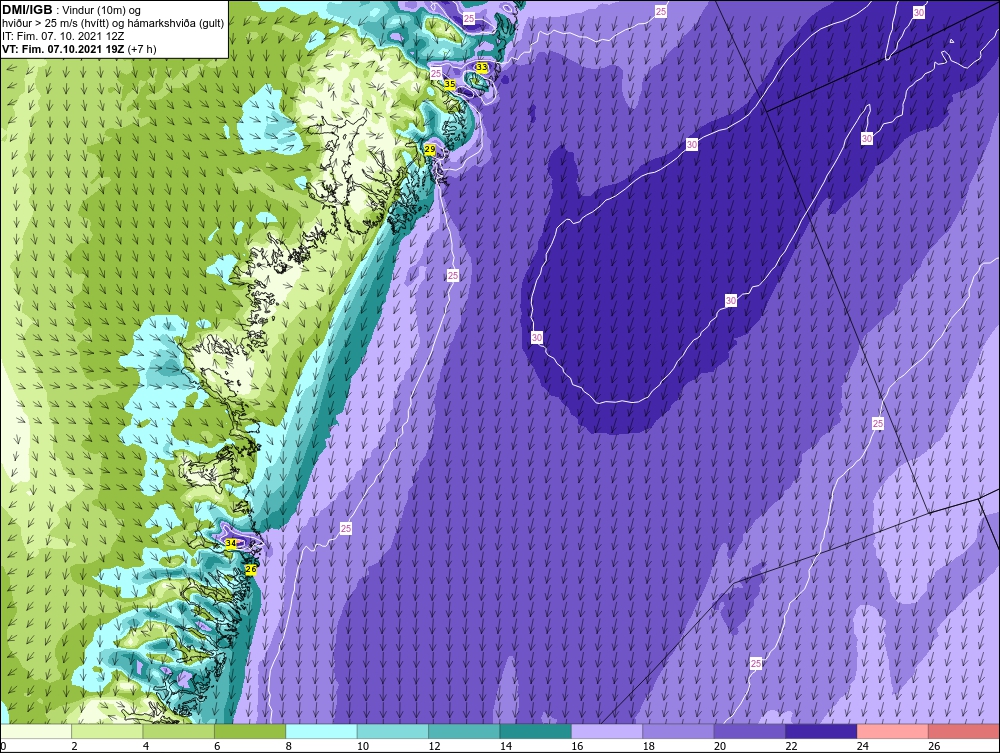Click the legend scale value 10
This screenshot has width=1000, height=753.
pos(363,746)
